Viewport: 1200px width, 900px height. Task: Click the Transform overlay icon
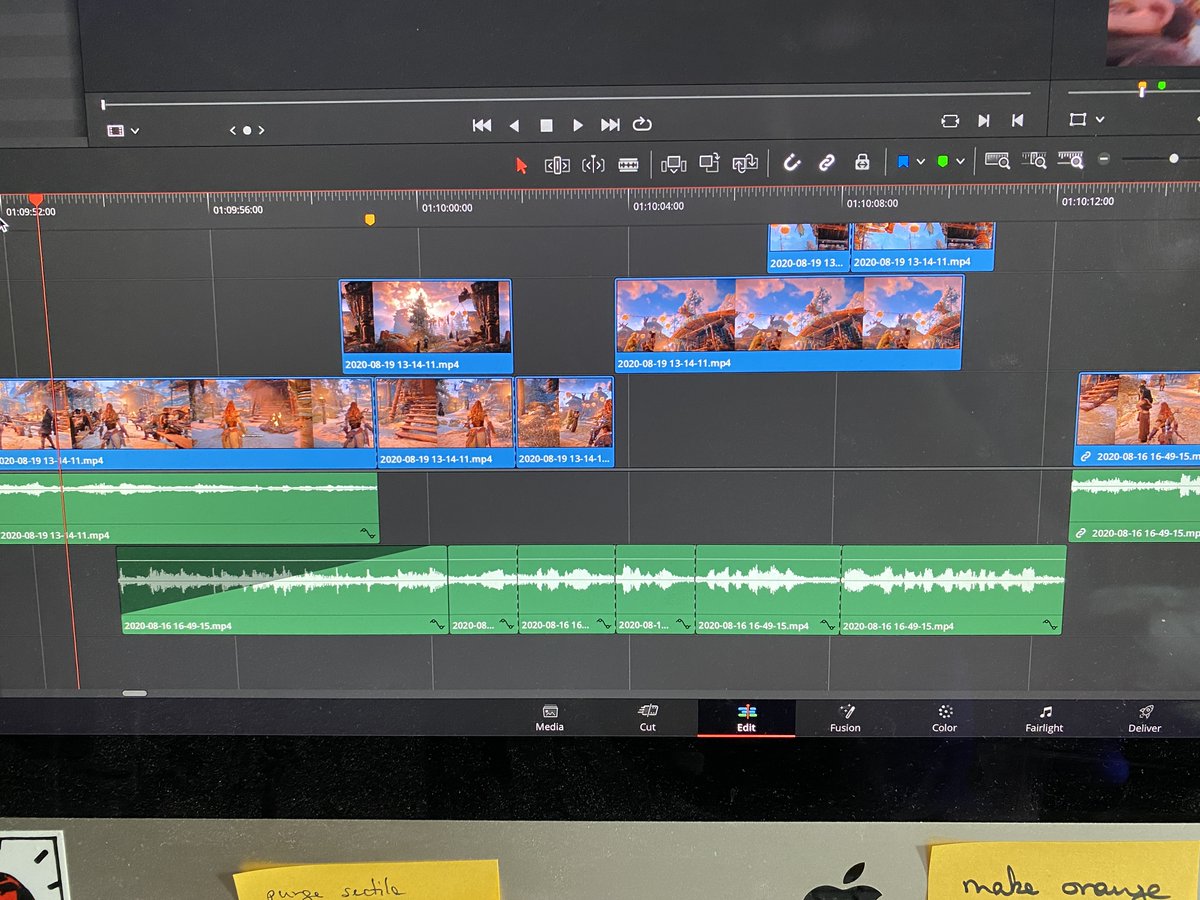click(1077, 119)
